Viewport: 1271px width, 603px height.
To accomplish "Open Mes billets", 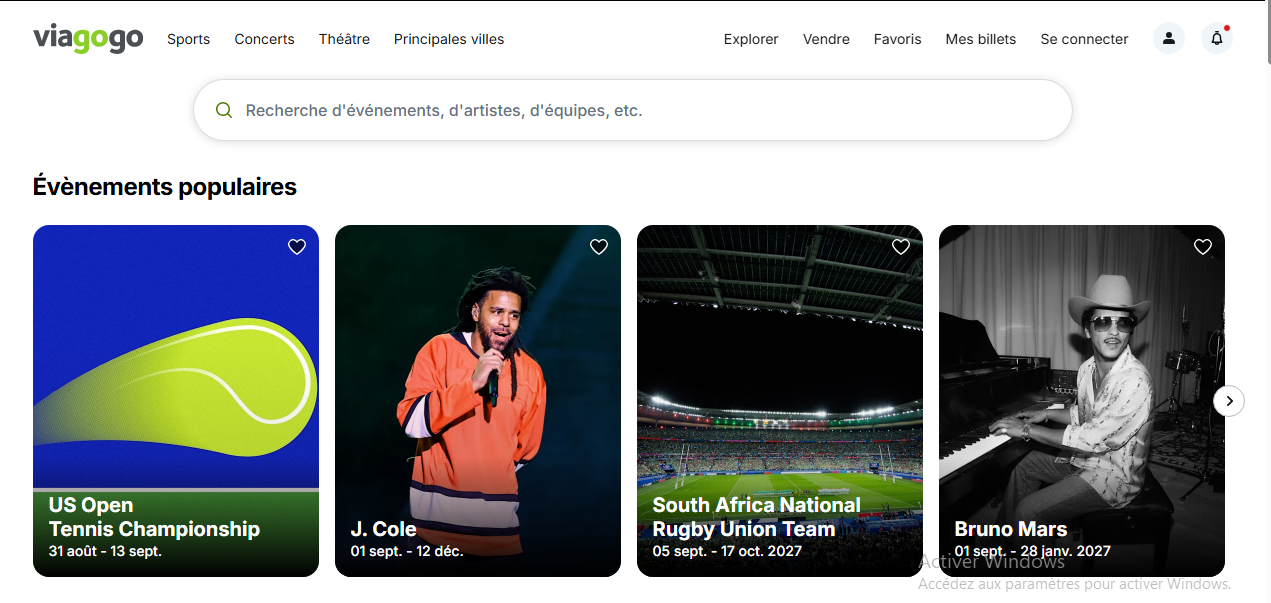I will coord(981,39).
